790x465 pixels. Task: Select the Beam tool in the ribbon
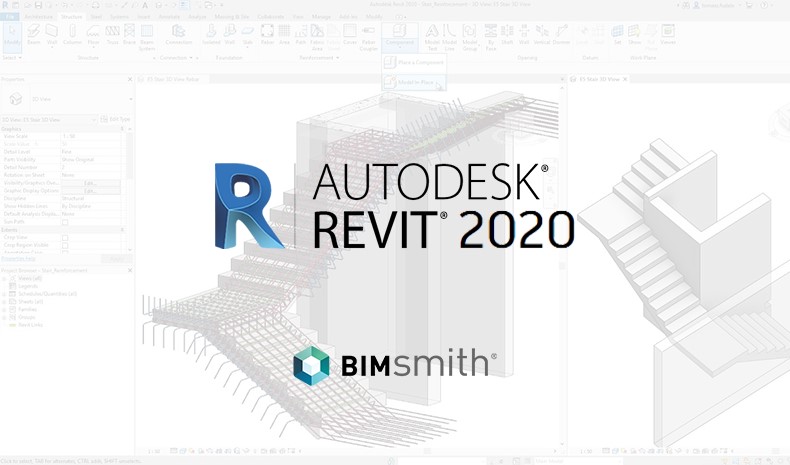[x=34, y=35]
